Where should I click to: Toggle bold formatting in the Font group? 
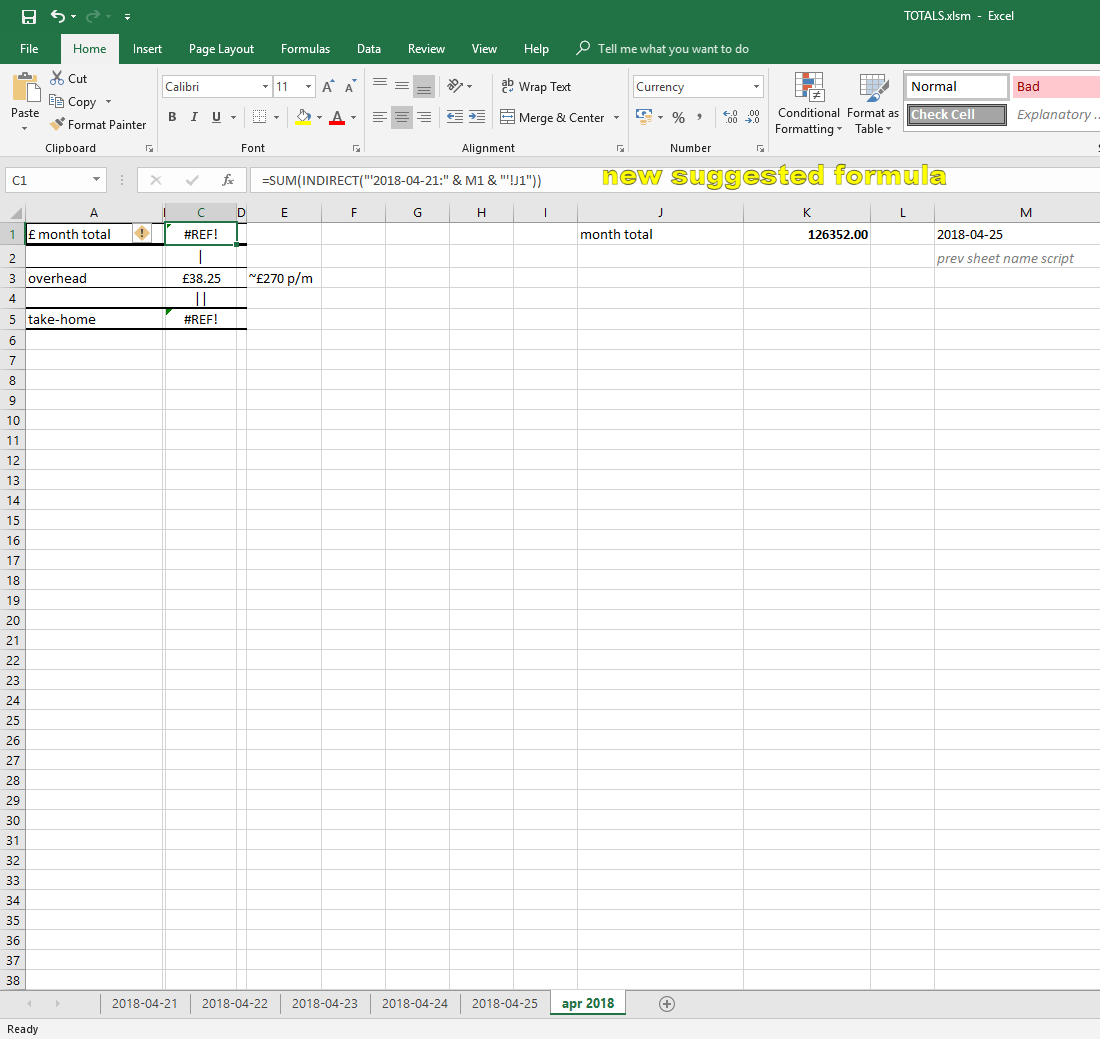click(172, 117)
